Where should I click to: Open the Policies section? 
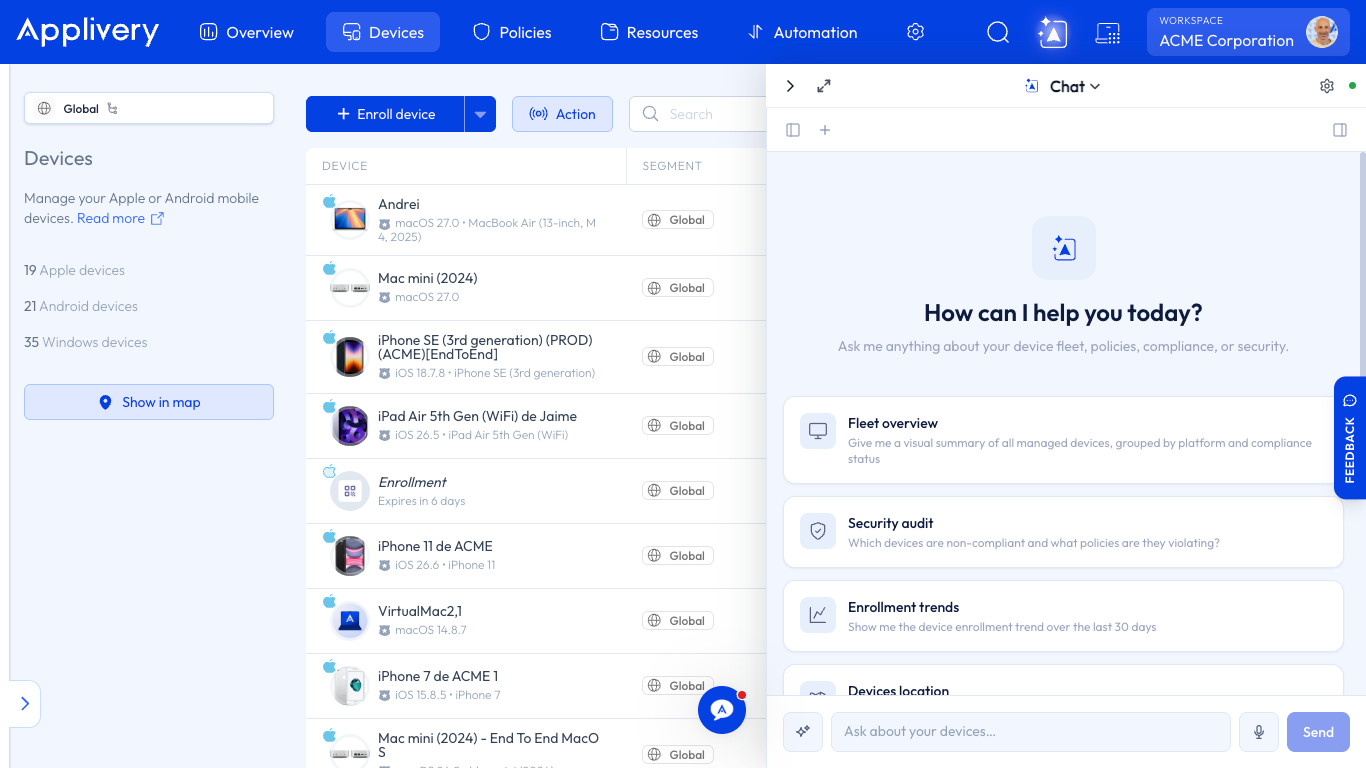[x=512, y=32]
